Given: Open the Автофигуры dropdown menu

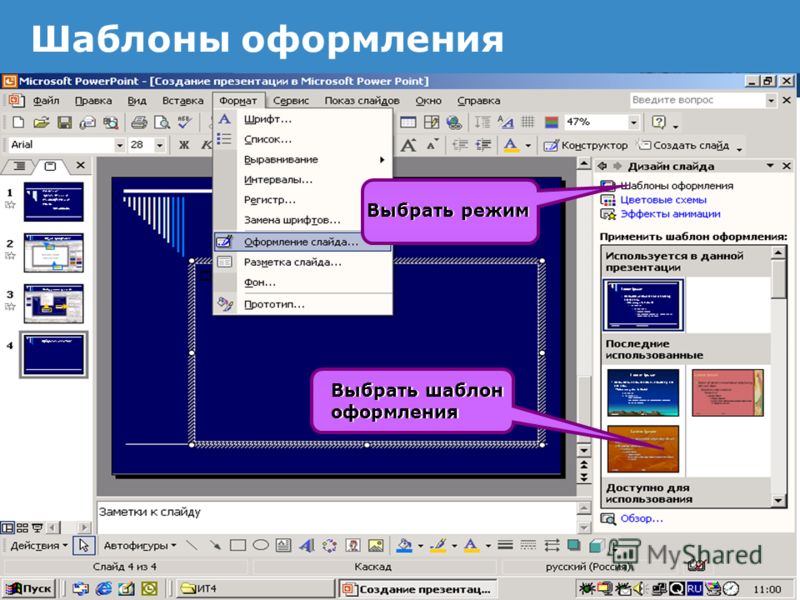Looking at the screenshot, I should click(x=140, y=545).
